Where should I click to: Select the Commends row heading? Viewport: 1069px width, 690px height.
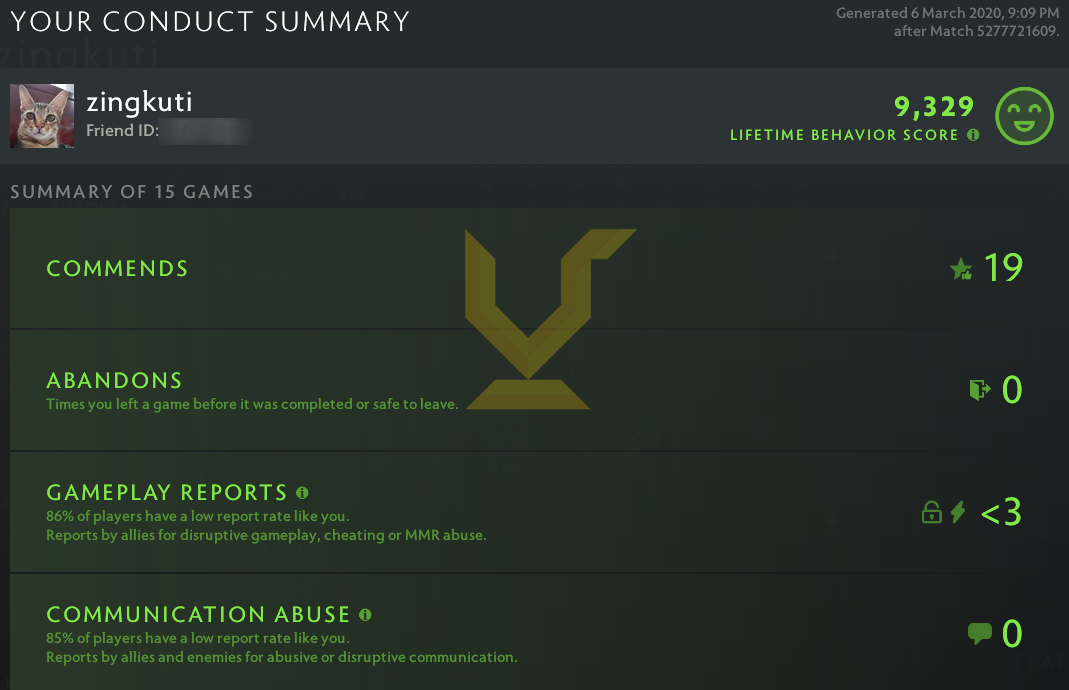[x=117, y=268]
